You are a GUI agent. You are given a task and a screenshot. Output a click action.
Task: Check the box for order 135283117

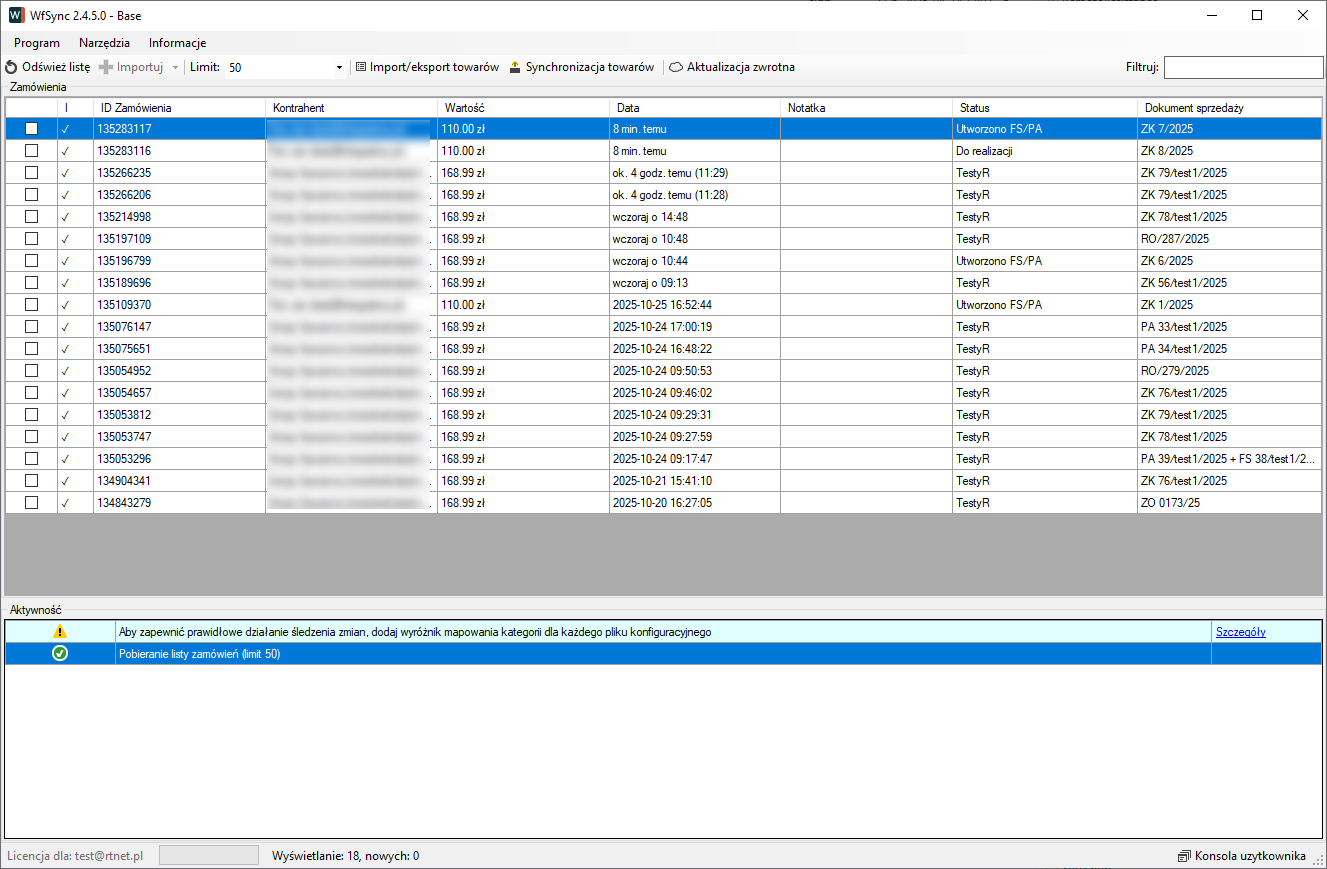(x=32, y=129)
